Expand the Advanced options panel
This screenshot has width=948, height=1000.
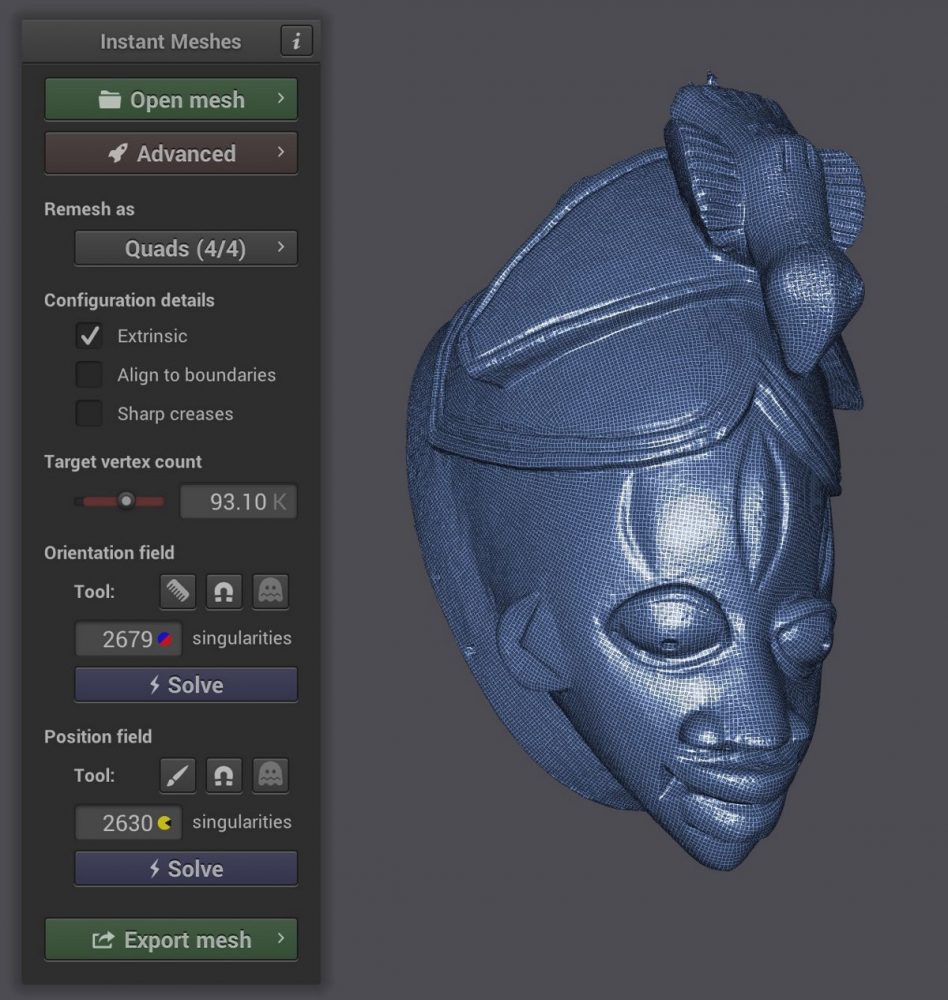[x=171, y=154]
